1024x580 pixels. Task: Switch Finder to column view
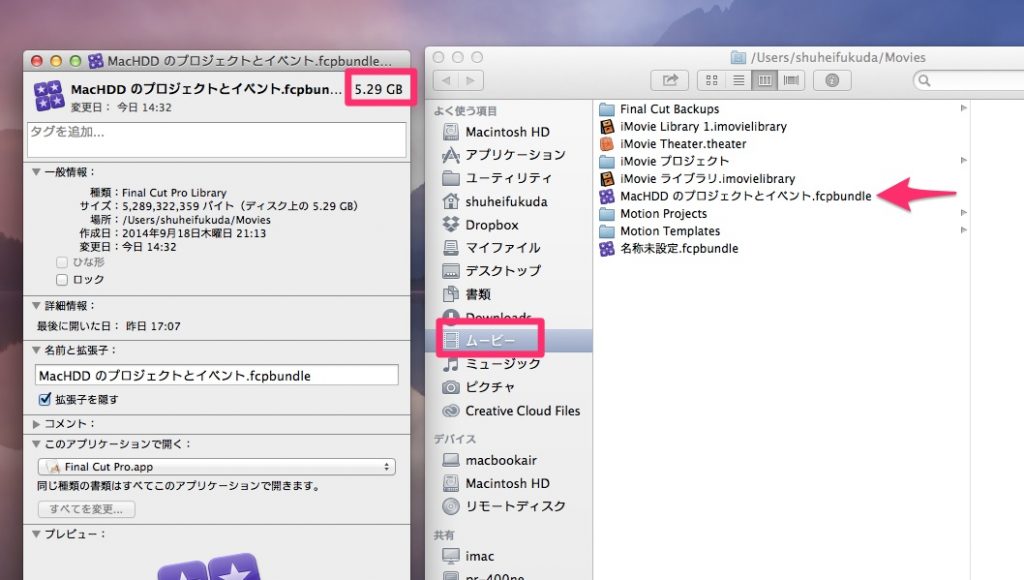pyautogui.click(x=765, y=80)
